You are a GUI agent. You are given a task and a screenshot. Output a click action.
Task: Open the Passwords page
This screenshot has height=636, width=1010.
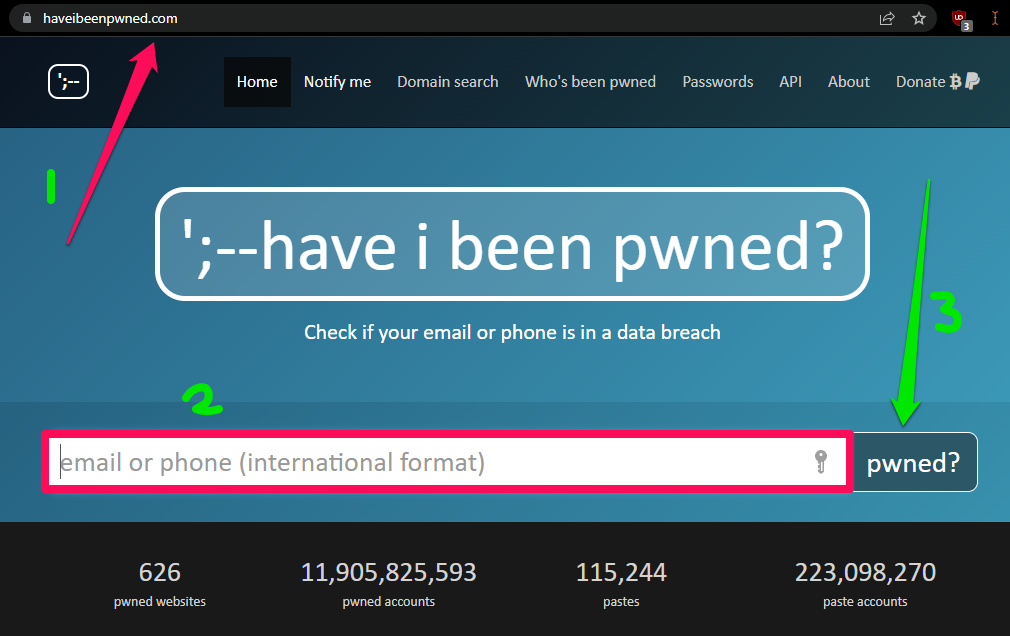click(x=718, y=82)
